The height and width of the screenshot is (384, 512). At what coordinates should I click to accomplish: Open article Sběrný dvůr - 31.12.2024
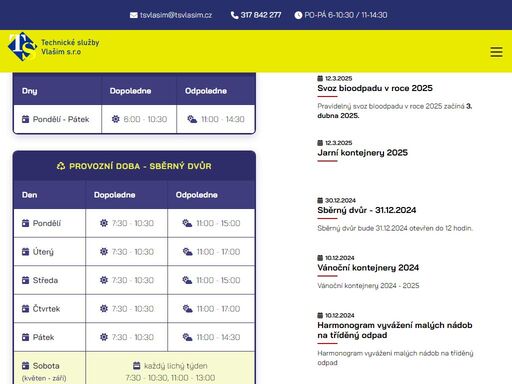pos(367,210)
